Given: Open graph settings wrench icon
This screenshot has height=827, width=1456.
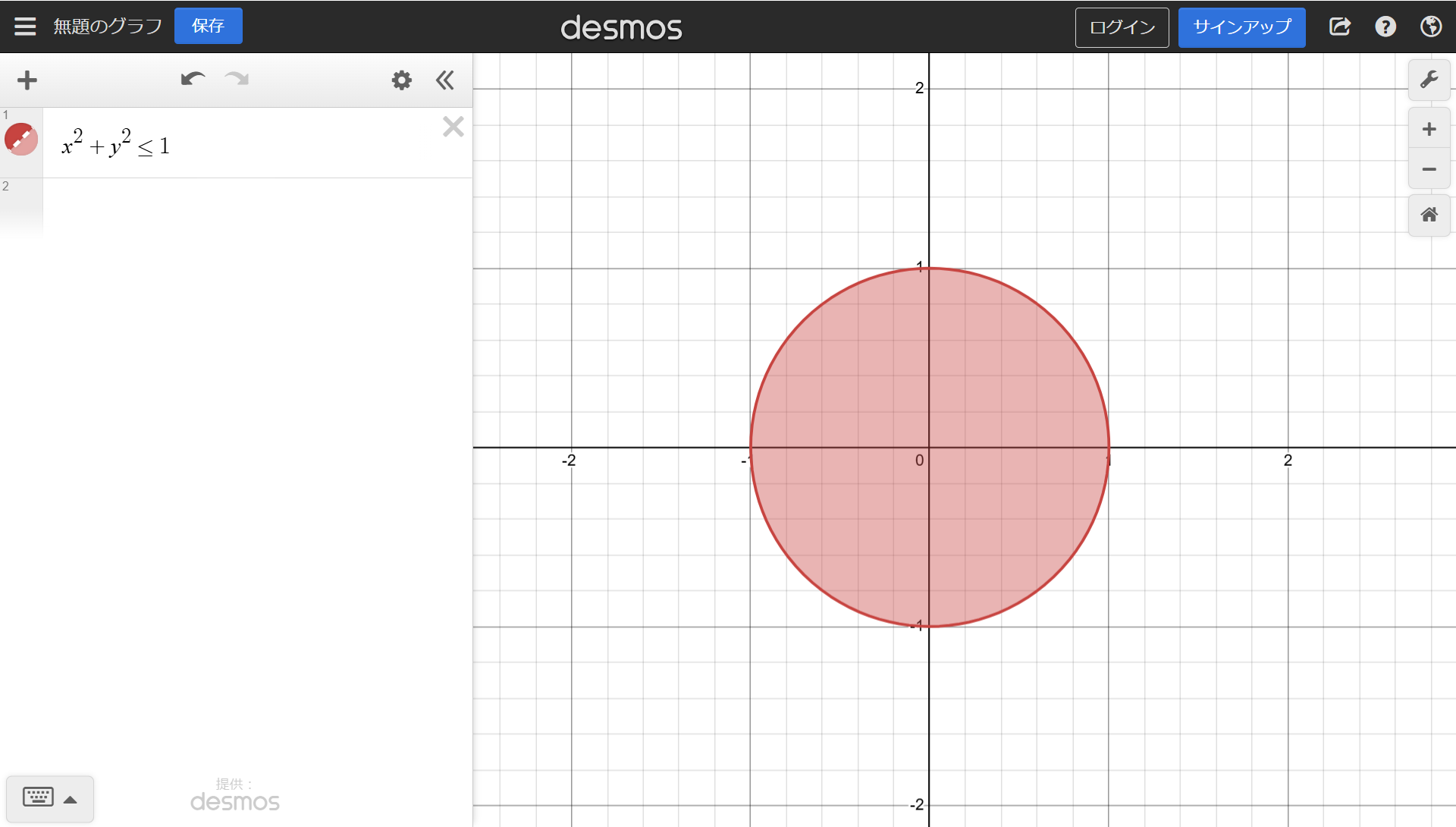Looking at the screenshot, I should click(x=1429, y=80).
